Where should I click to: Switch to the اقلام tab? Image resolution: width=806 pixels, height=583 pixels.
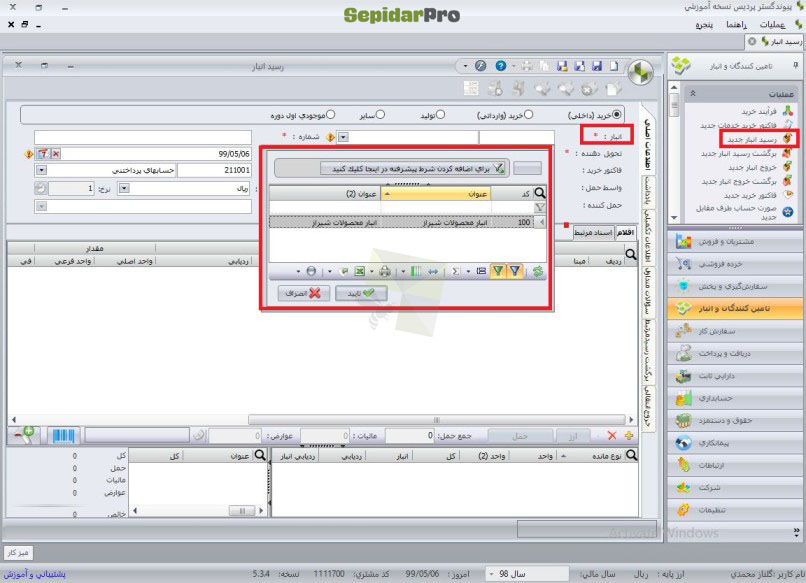tap(626, 232)
